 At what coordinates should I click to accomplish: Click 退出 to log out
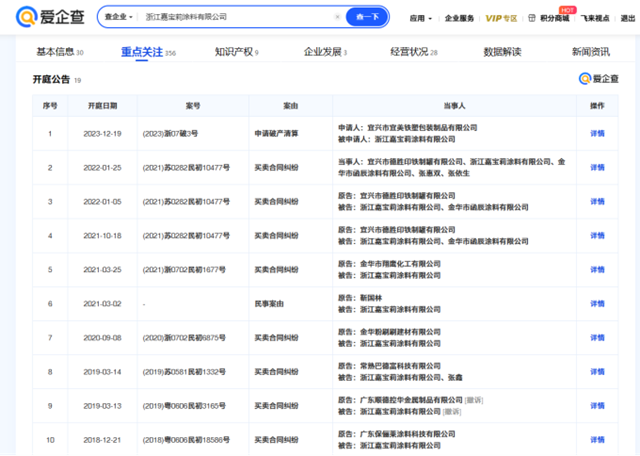point(628,18)
